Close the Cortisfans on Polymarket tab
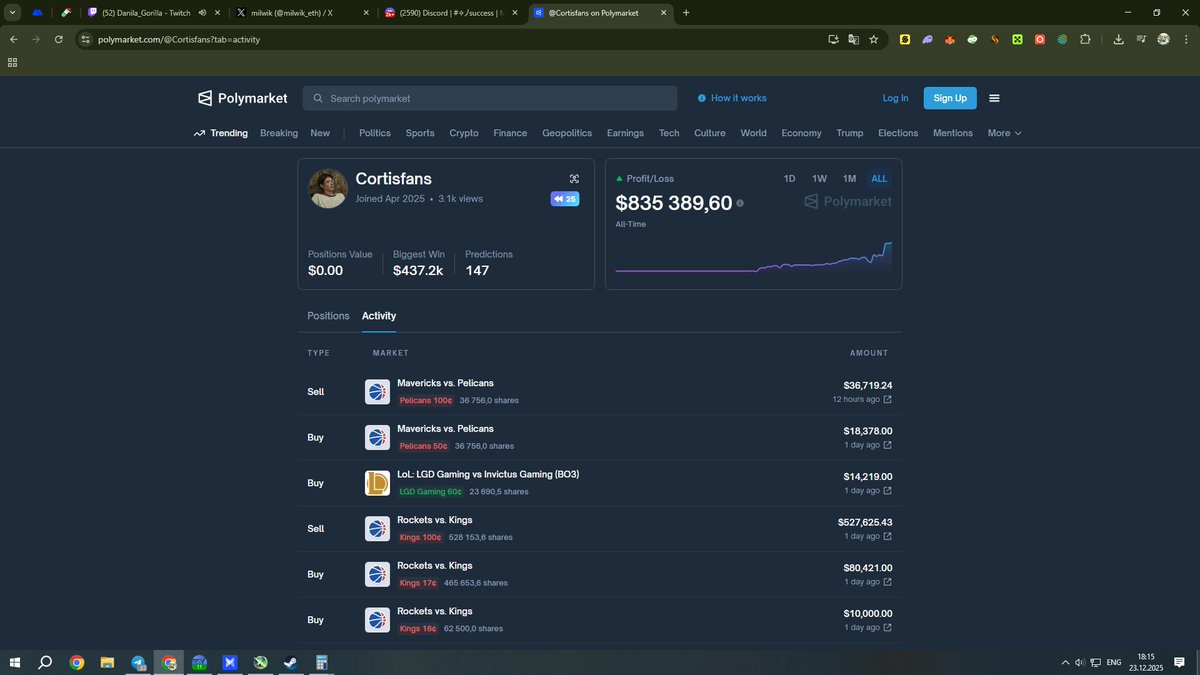The image size is (1200, 675). click(662, 13)
